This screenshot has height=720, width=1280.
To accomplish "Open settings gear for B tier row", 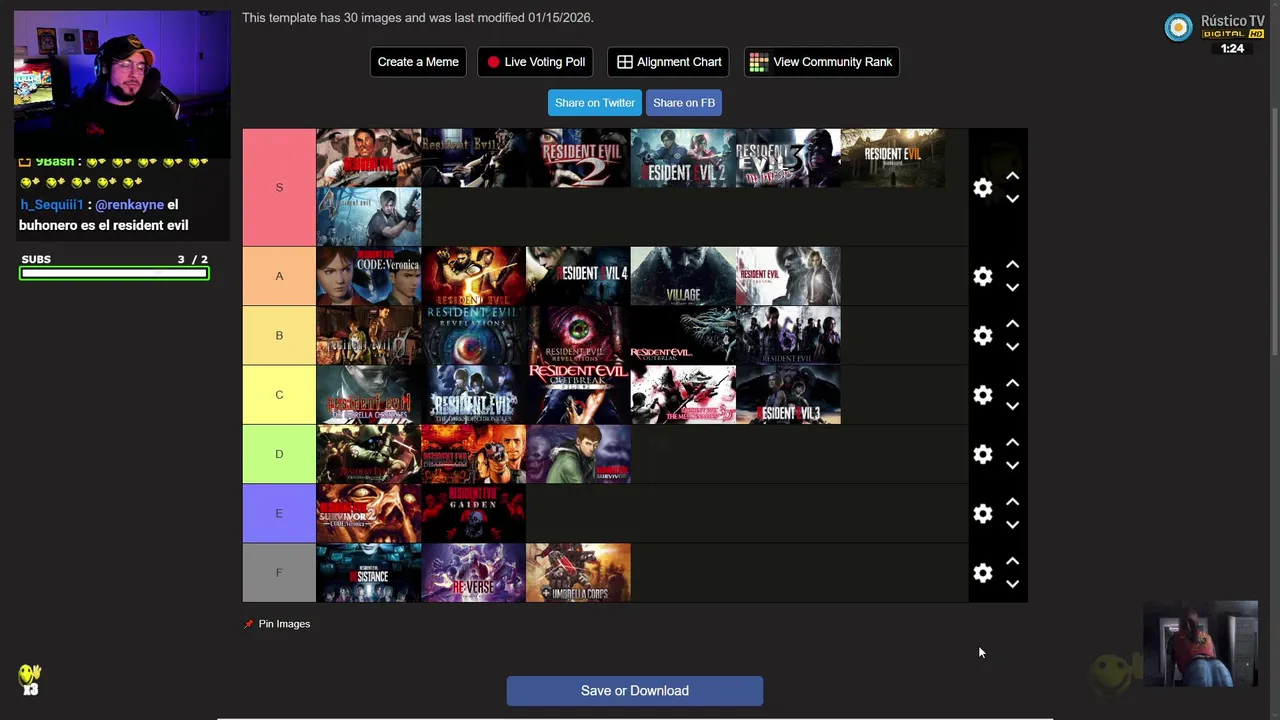I will click(x=983, y=335).
